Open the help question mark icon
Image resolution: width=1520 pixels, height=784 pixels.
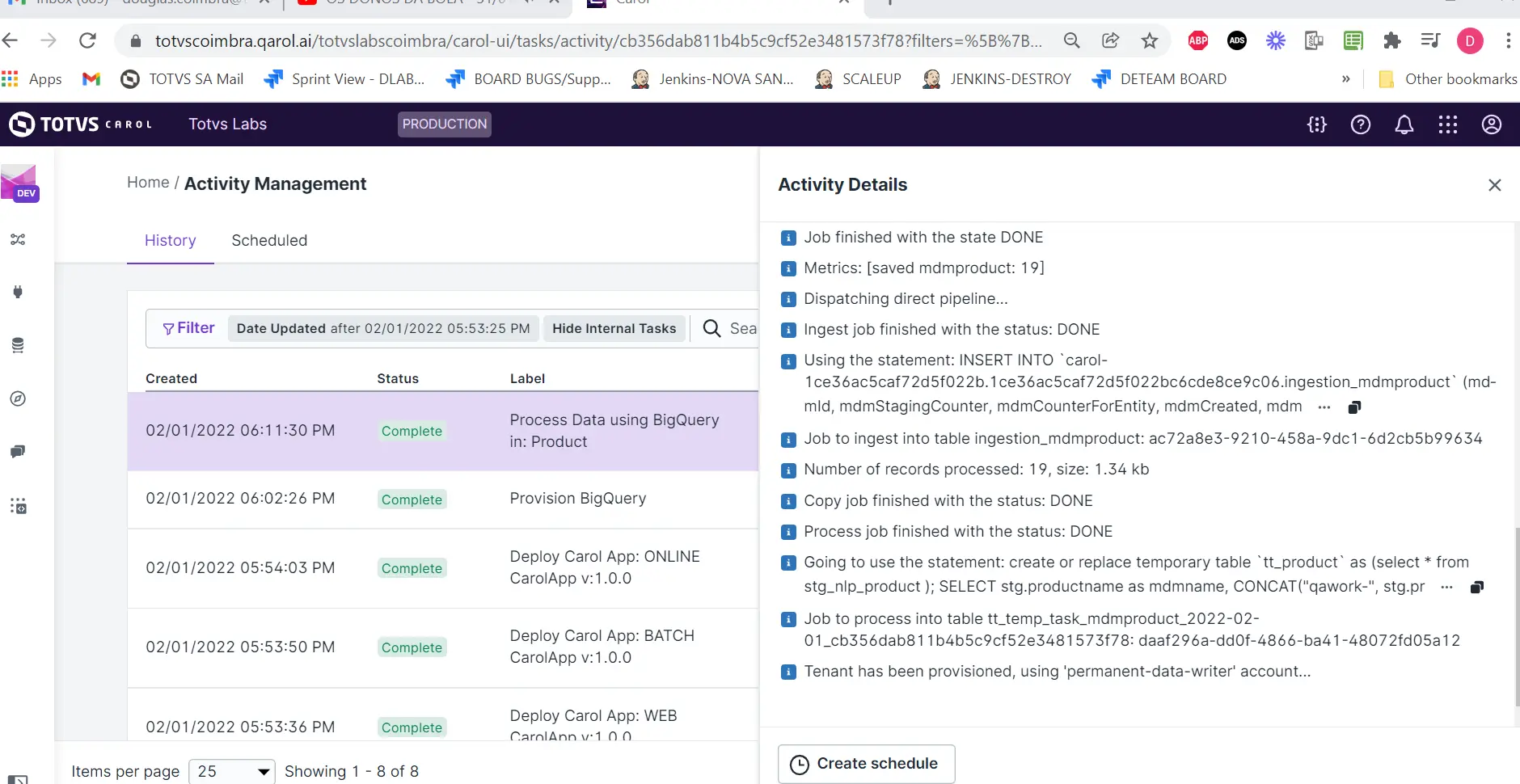[x=1361, y=124]
